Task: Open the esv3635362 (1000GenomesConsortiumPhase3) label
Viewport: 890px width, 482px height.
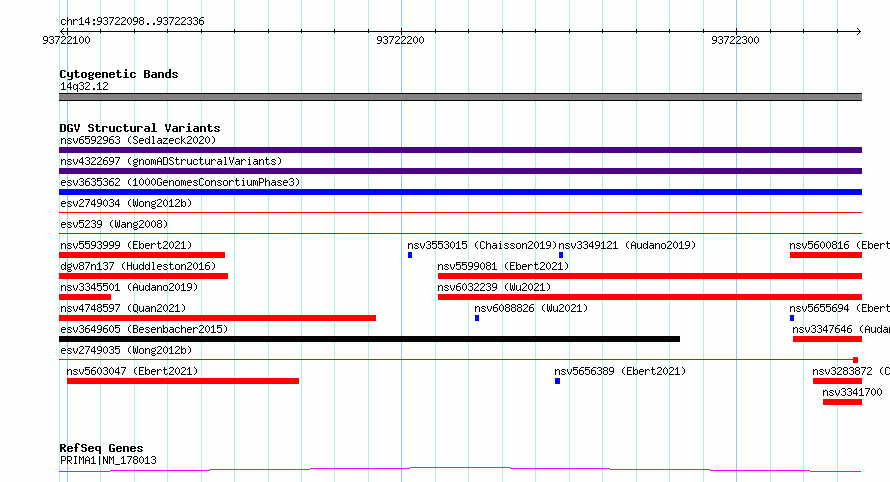Action: pyautogui.click(x=180, y=182)
